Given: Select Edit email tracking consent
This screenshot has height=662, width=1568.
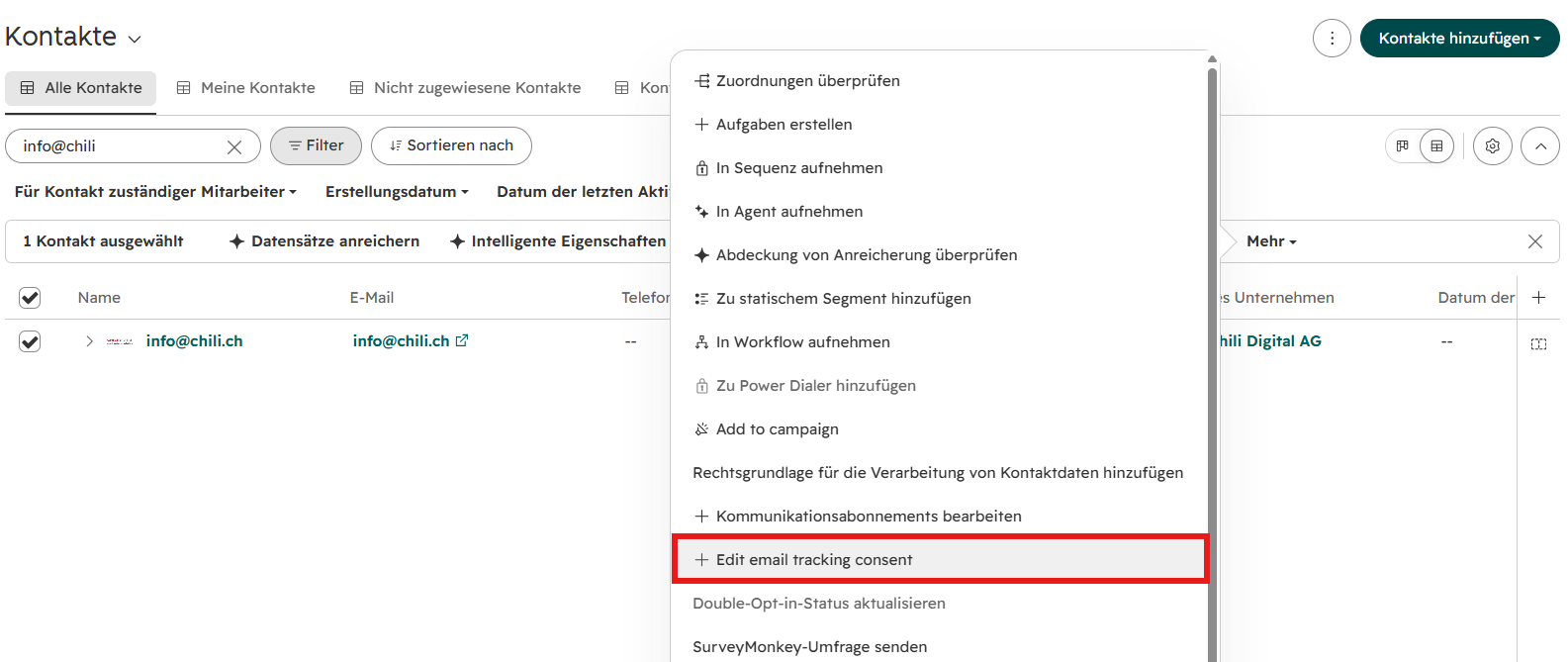Looking at the screenshot, I should (940, 560).
